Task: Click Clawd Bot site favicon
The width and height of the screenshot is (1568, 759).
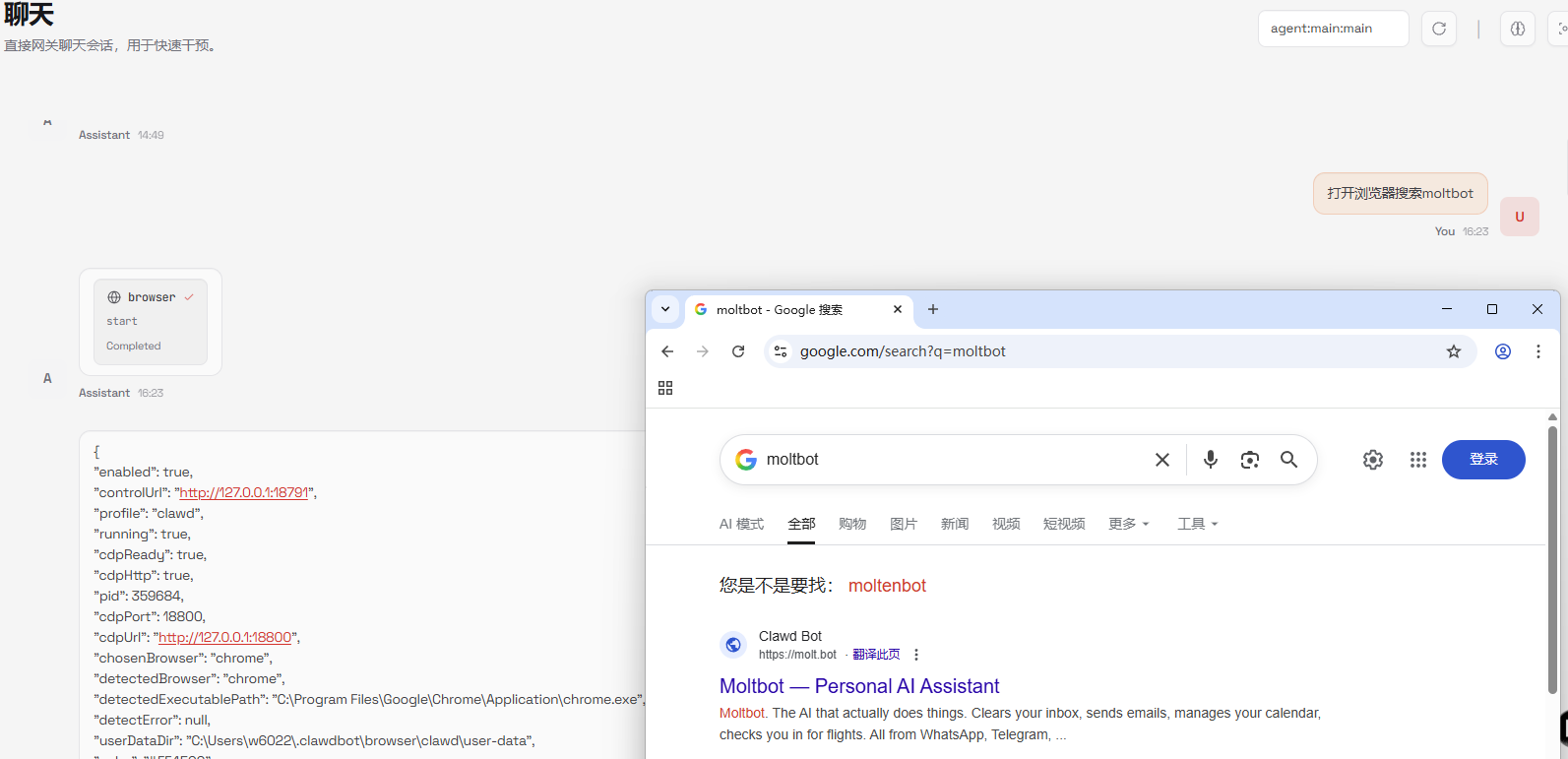Action: click(733, 645)
